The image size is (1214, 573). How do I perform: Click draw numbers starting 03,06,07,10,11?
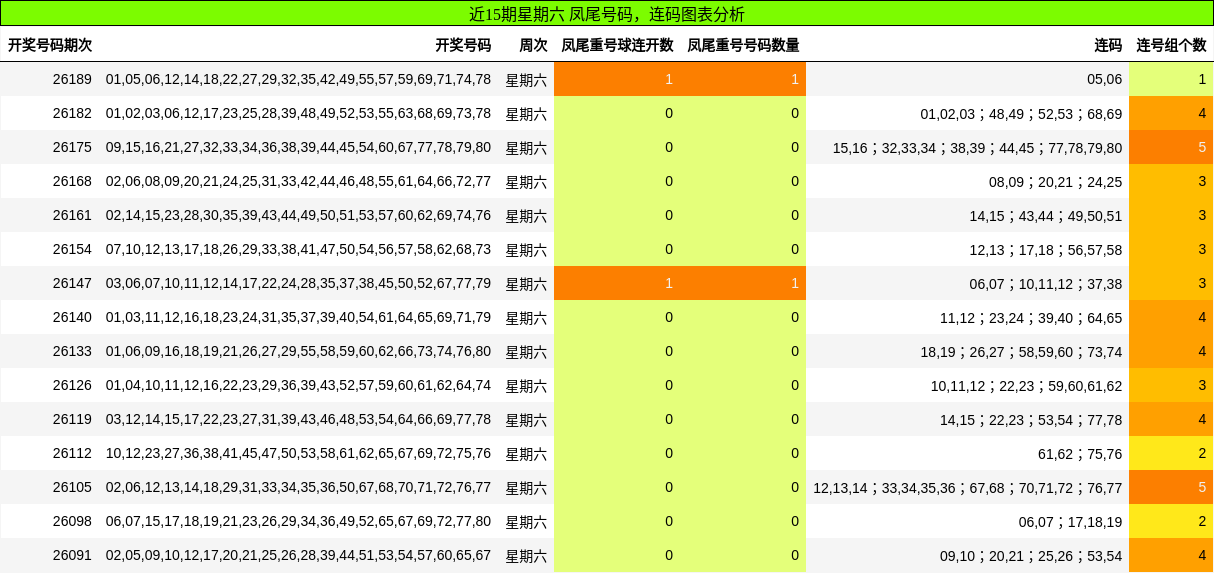299,283
